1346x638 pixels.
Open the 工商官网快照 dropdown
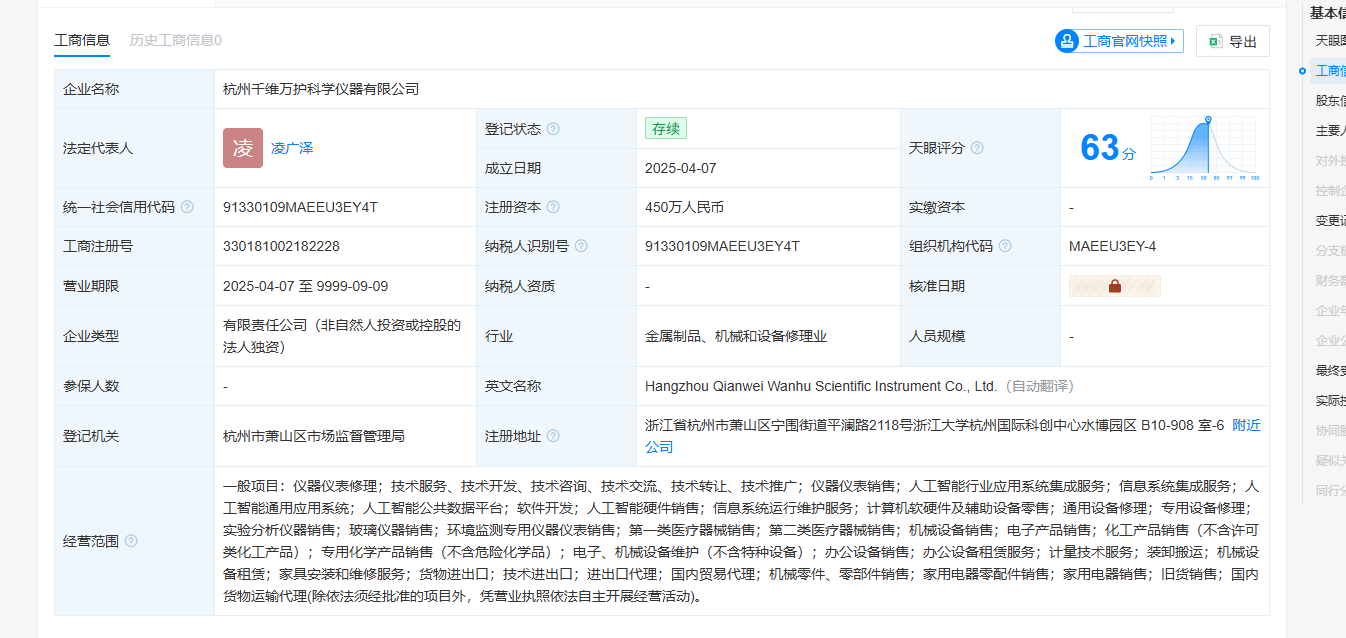click(1119, 41)
